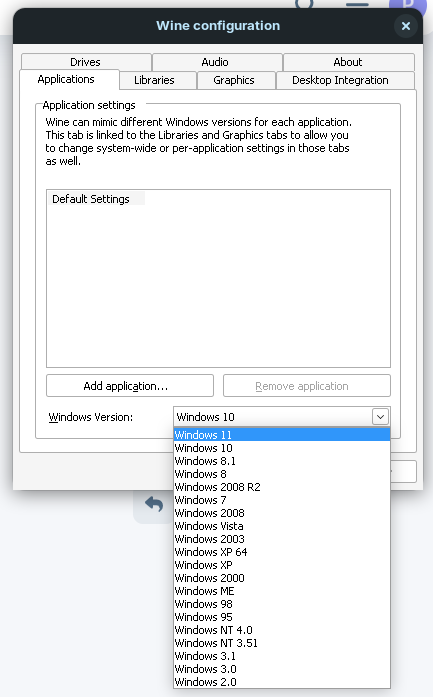Select the Applications tab
433x697 pixels.
coord(67,80)
